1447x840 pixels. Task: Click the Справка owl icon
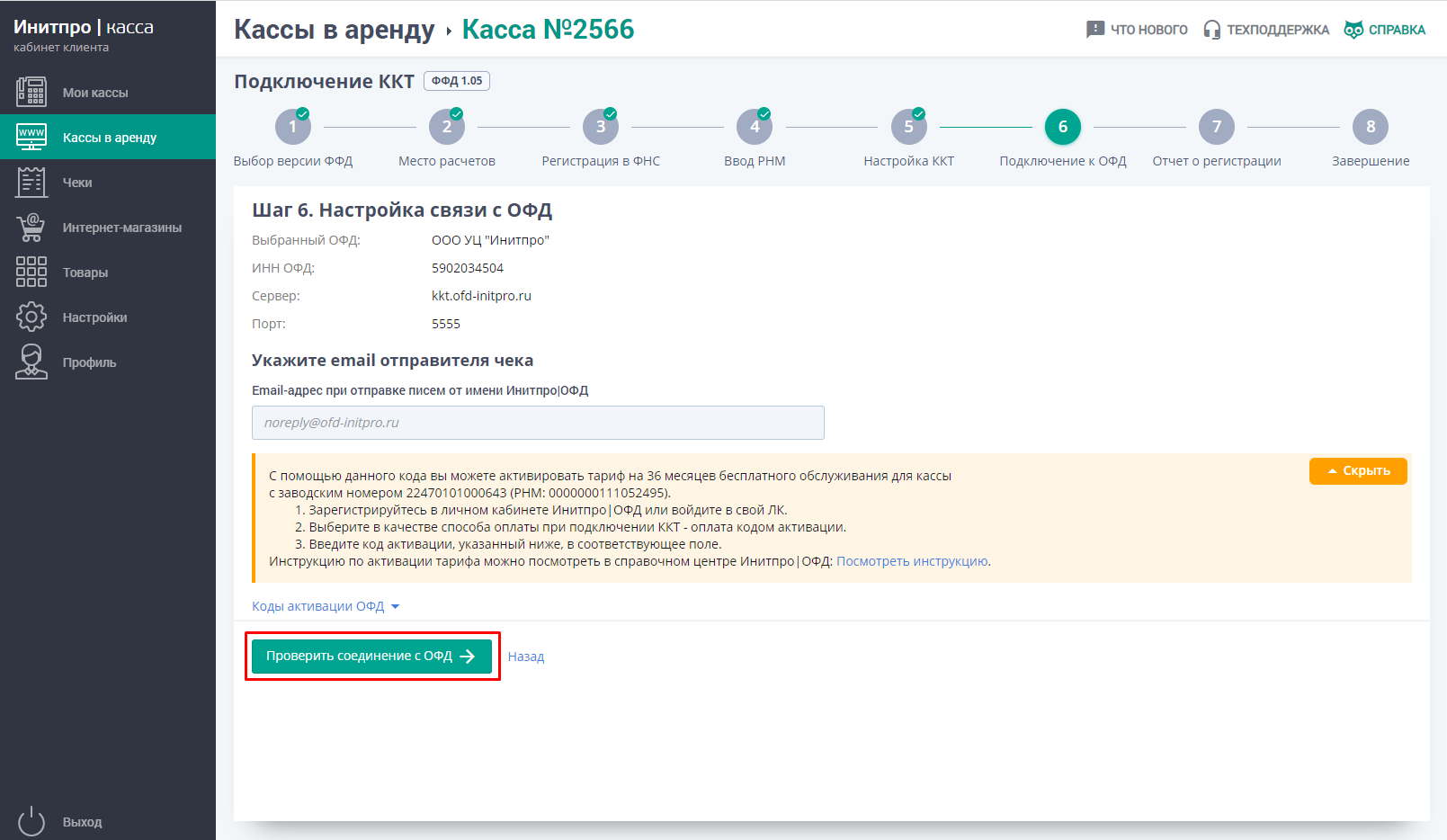coord(1353,30)
